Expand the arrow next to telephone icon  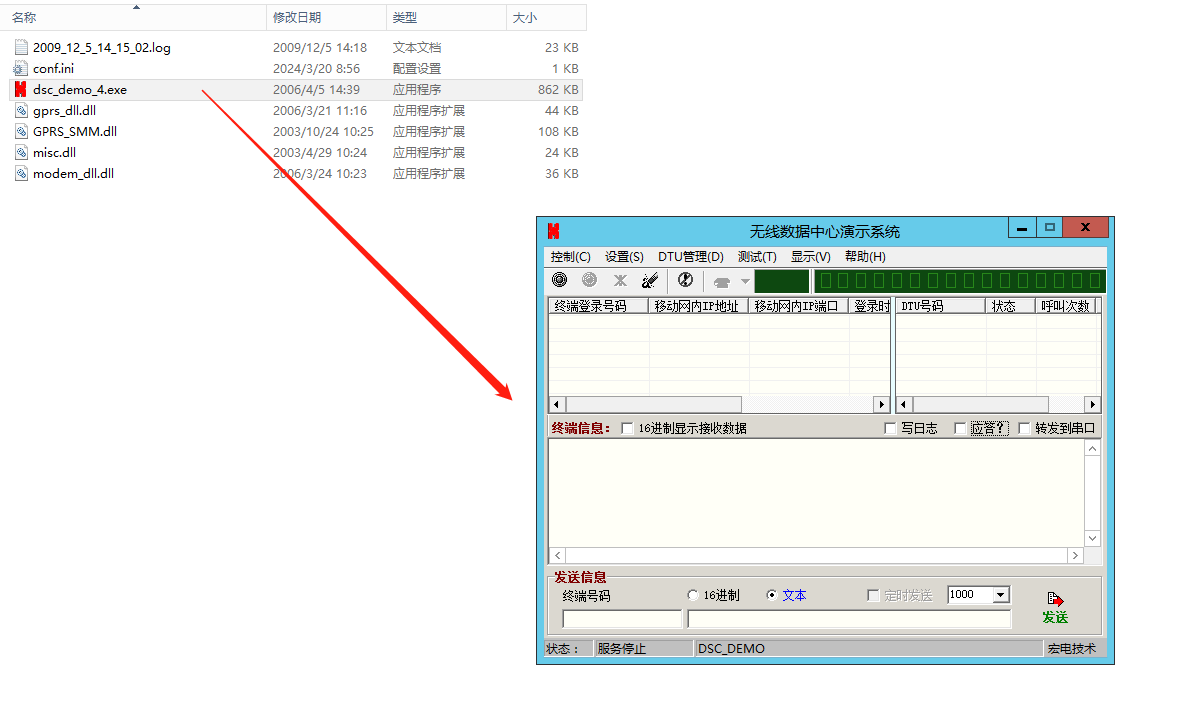click(744, 282)
